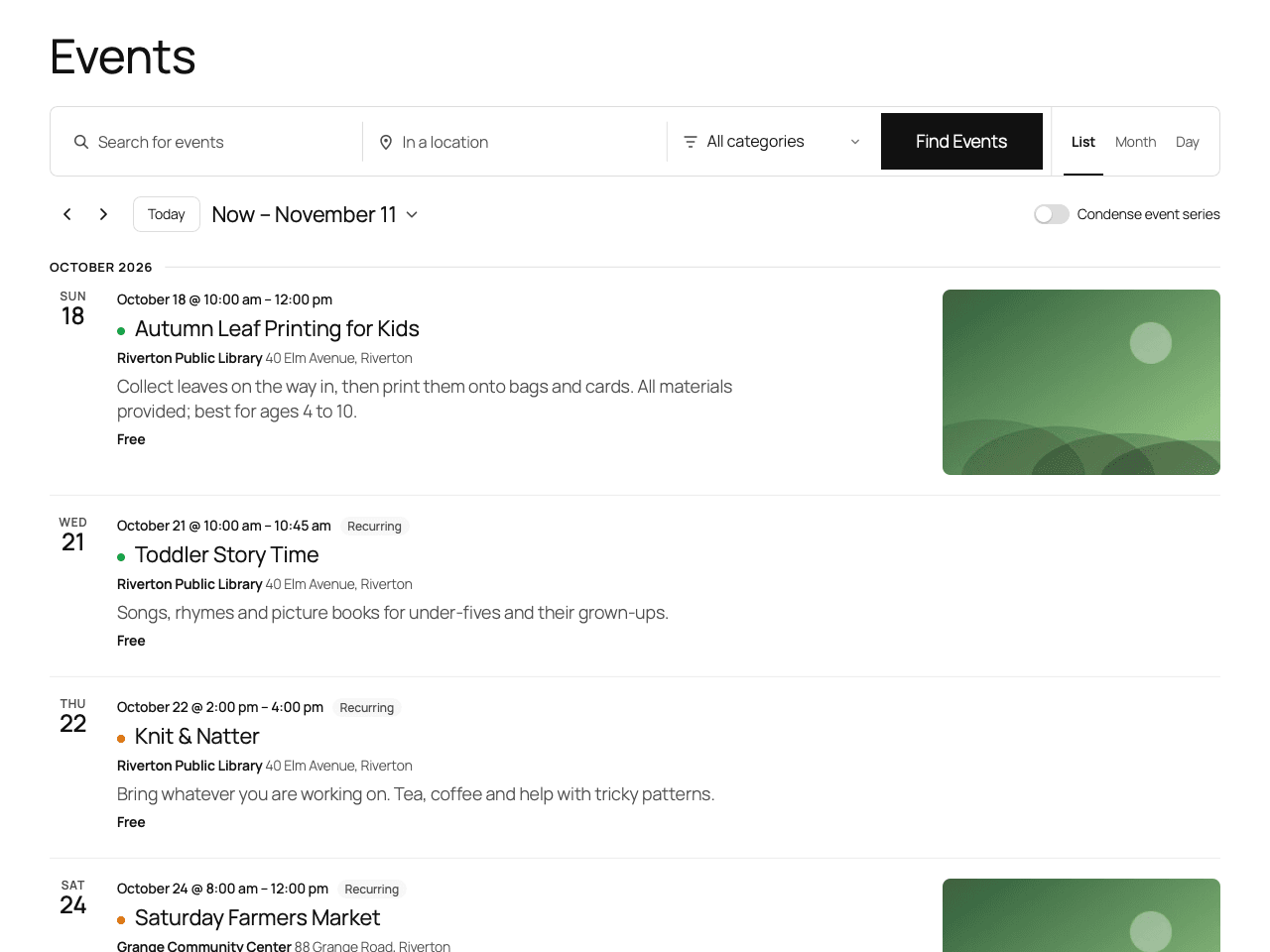Click Riverton Public Library venue under Autumn Leaf Printing
1270x952 pixels.
190,358
